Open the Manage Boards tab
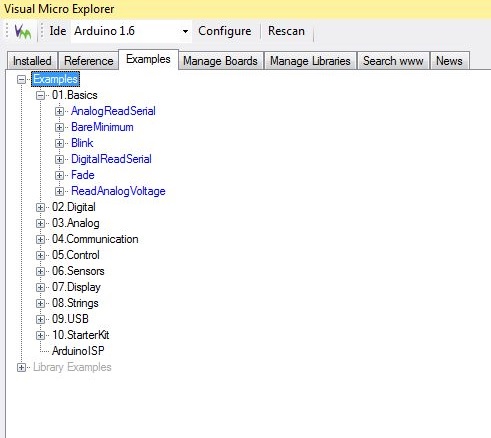The image size is (491, 438). (220, 61)
